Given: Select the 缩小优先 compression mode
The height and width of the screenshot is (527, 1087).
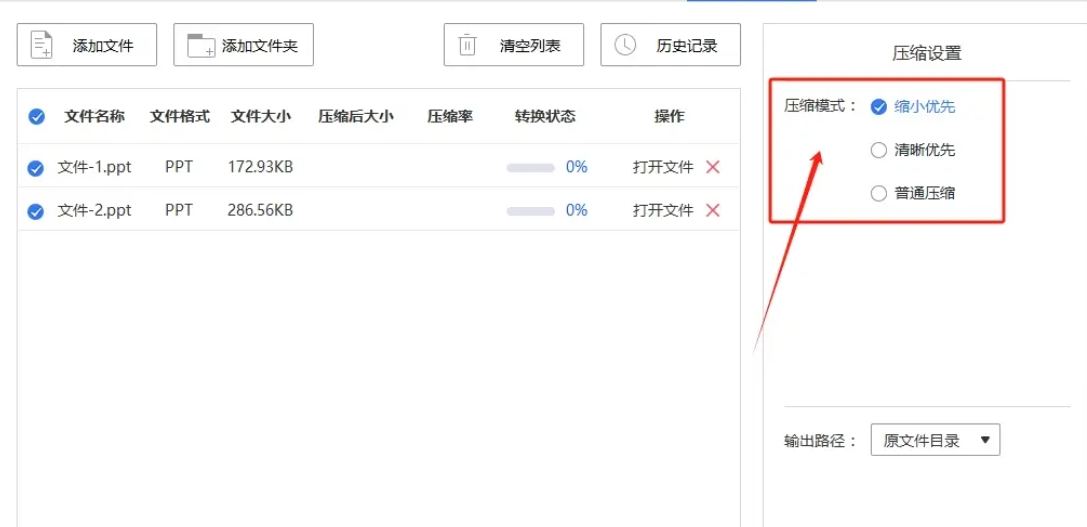Looking at the screenshot, I should point(879,107).
